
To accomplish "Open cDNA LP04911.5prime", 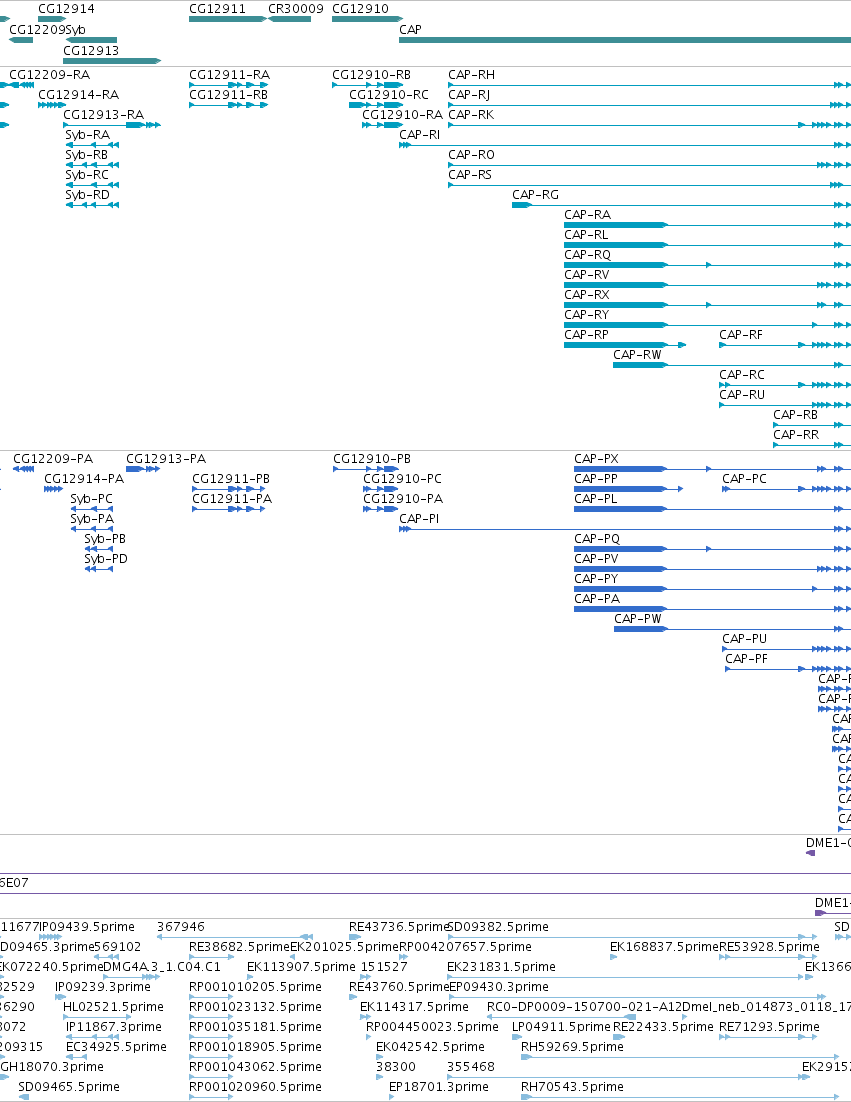I will pos(561,1027).
